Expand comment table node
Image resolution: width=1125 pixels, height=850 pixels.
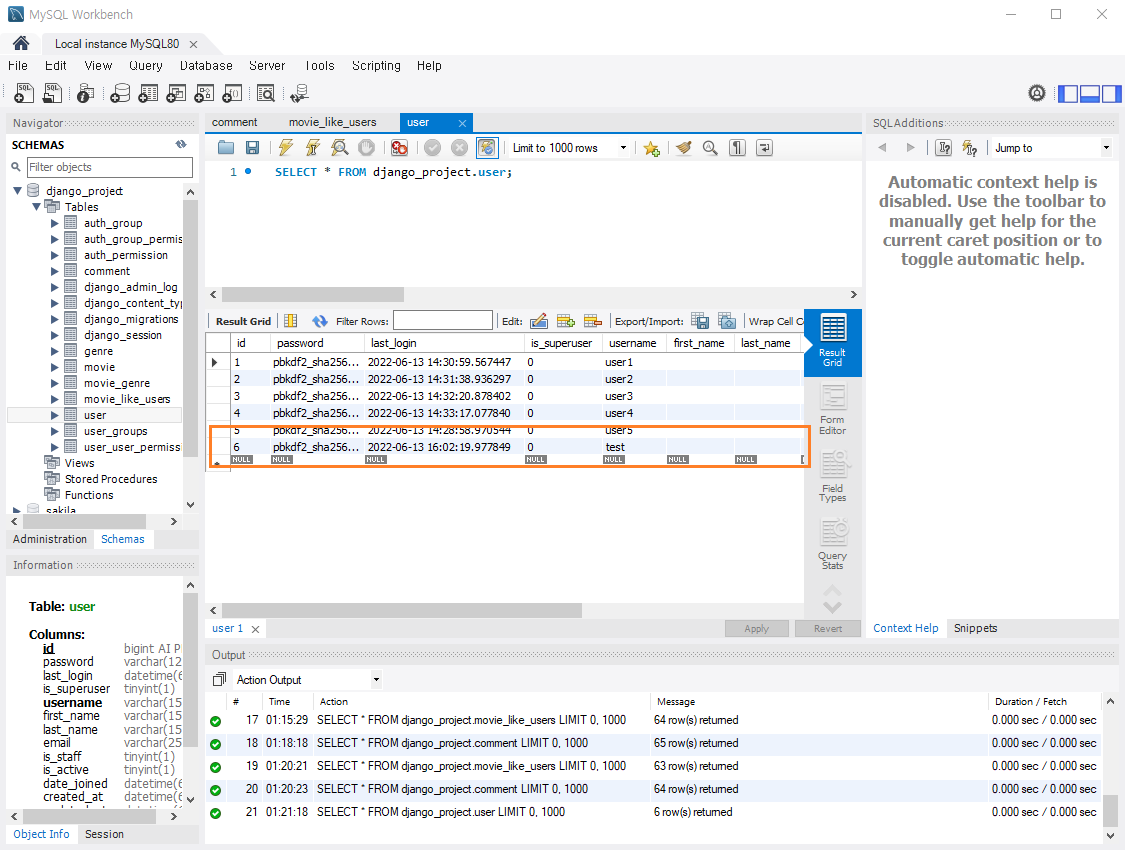55,271
